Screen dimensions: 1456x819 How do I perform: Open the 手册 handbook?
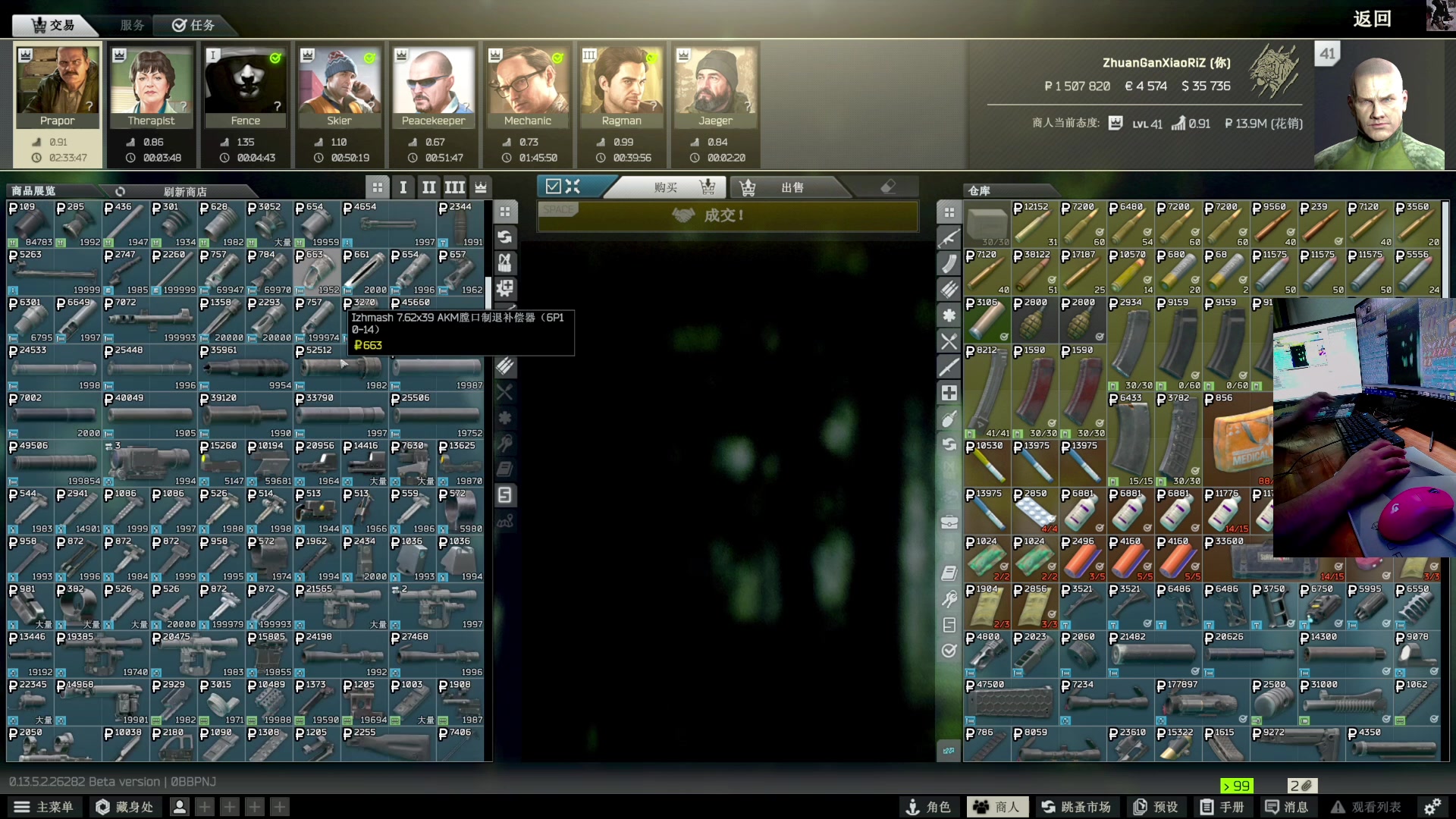(1222, 807)
